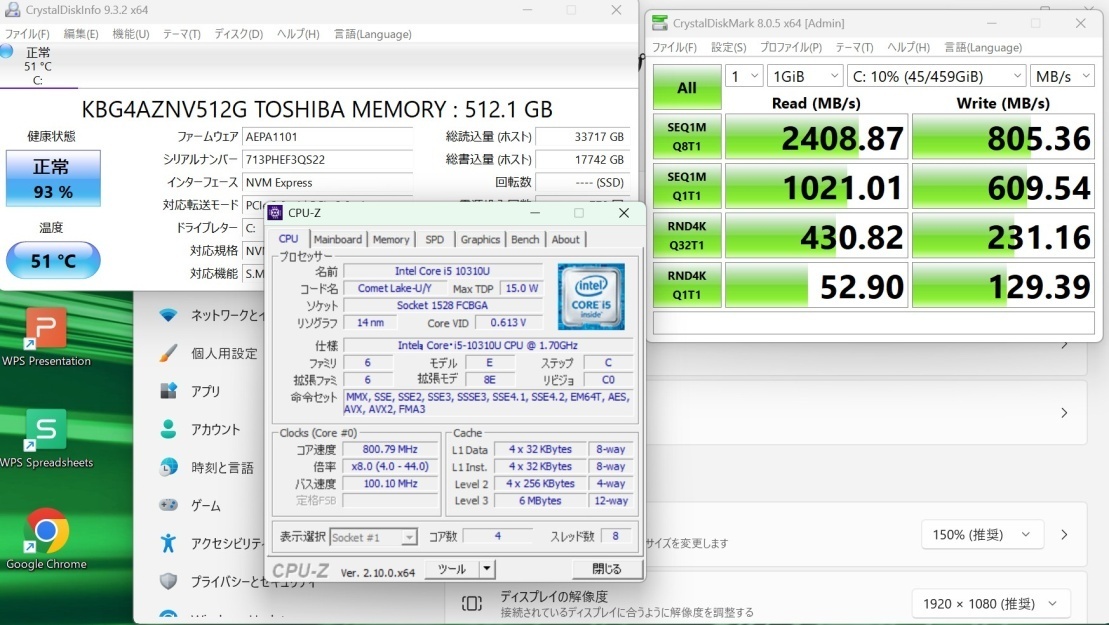Click the health status 正常 93% button

click(53, 178)
